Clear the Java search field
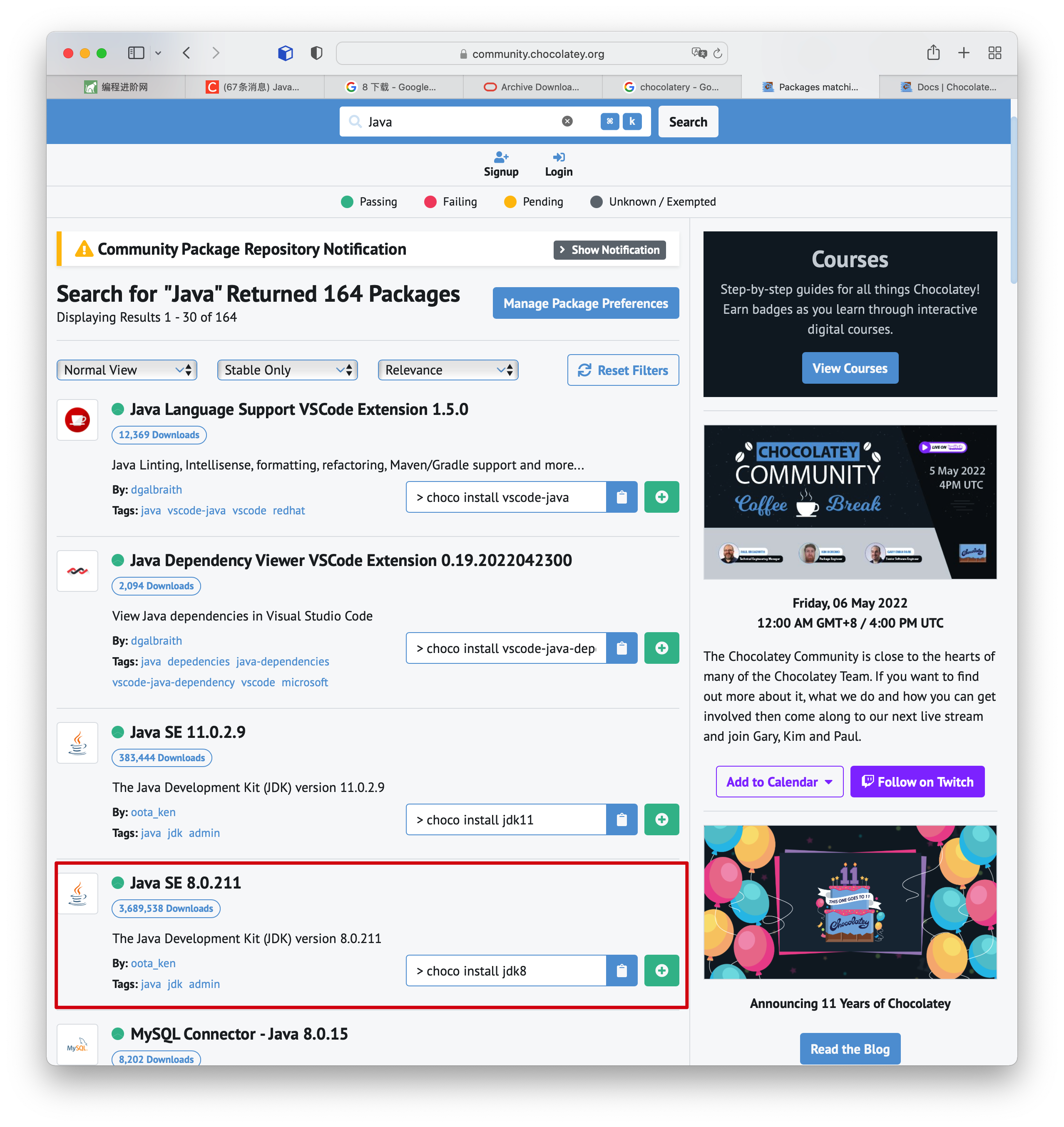Viewport: 1064px width, 1127px height. 567,122
